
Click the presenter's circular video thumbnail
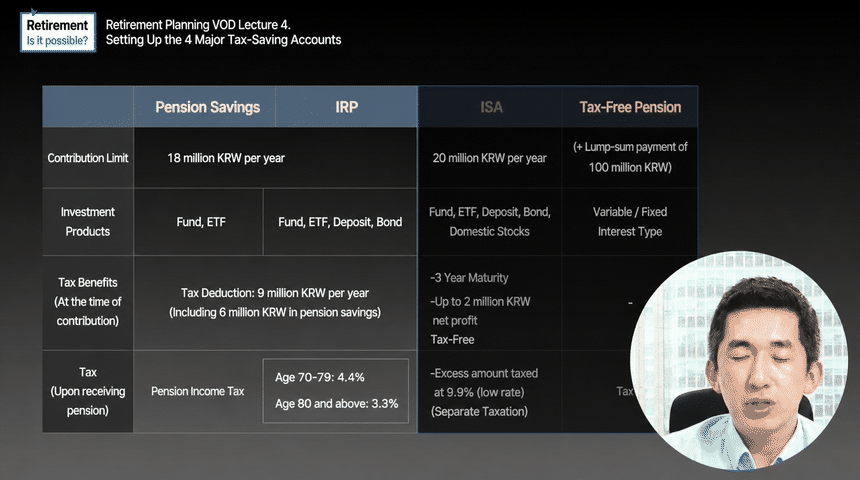point(739,360)
